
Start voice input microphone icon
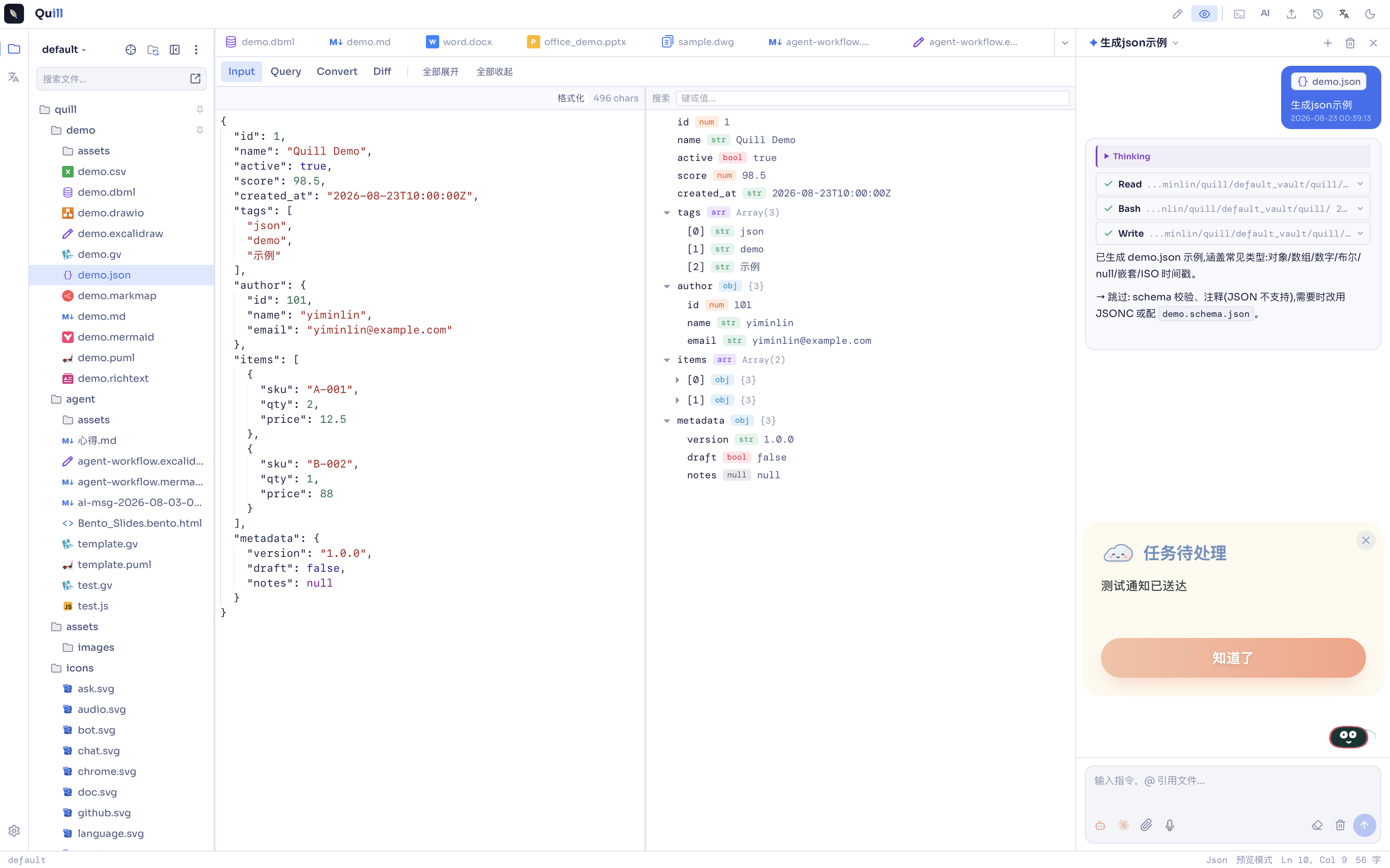[x=1169, y=825]
